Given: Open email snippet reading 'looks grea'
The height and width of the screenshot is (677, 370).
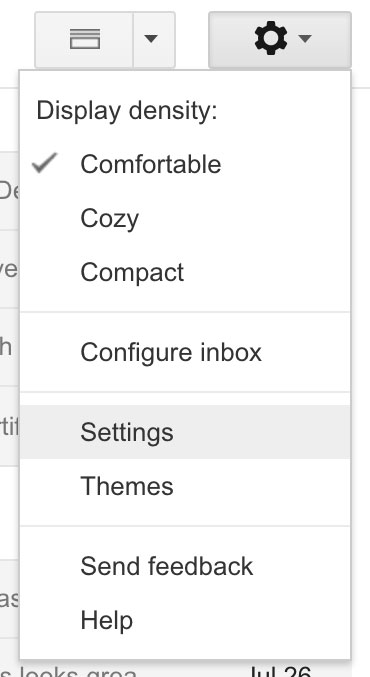Looking at the screenshot, I should (x=73, y=672).
